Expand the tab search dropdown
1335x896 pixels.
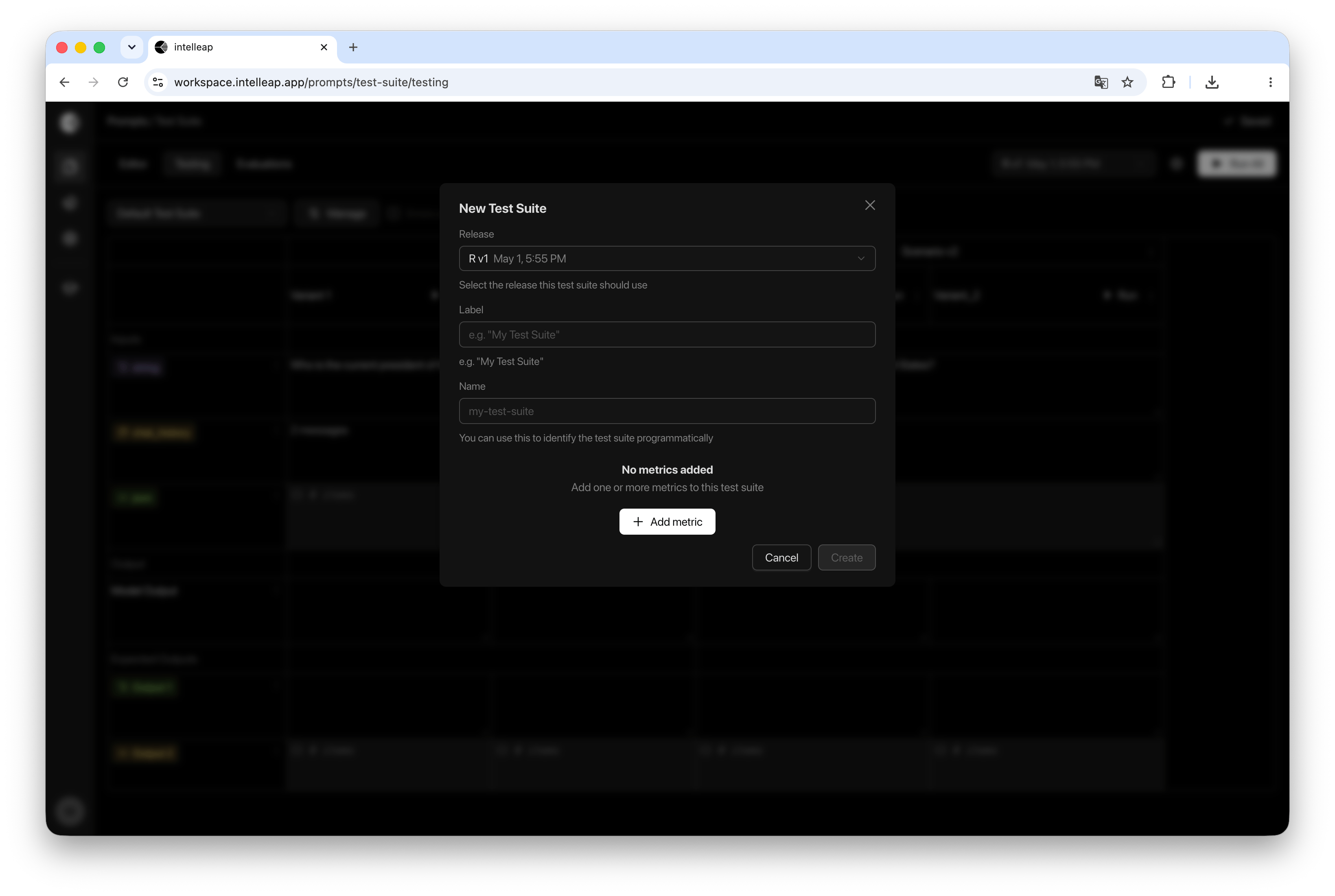pos(131,48)
